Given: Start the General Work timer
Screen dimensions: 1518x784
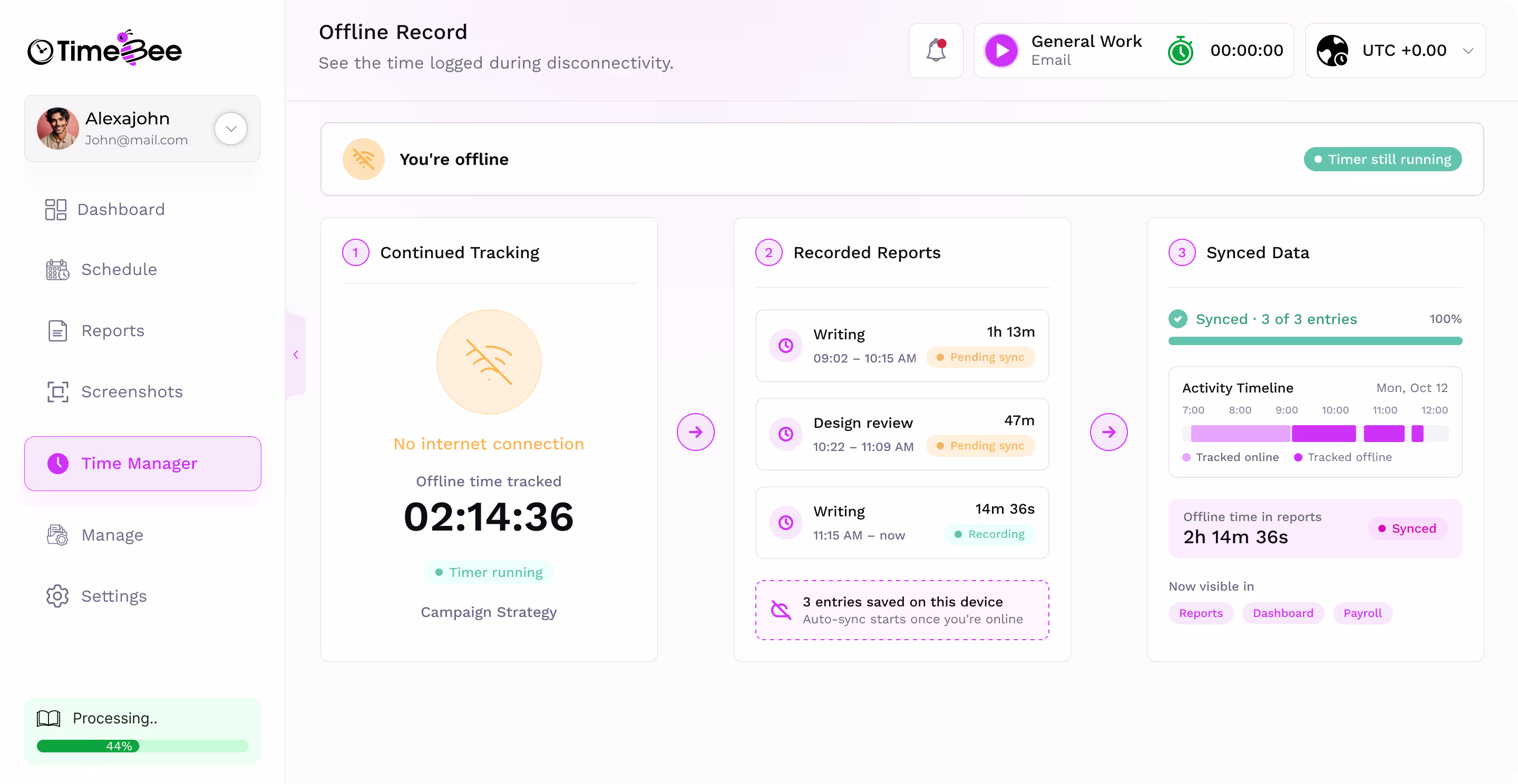Looking at the screenshot, I should point(1000,51).
